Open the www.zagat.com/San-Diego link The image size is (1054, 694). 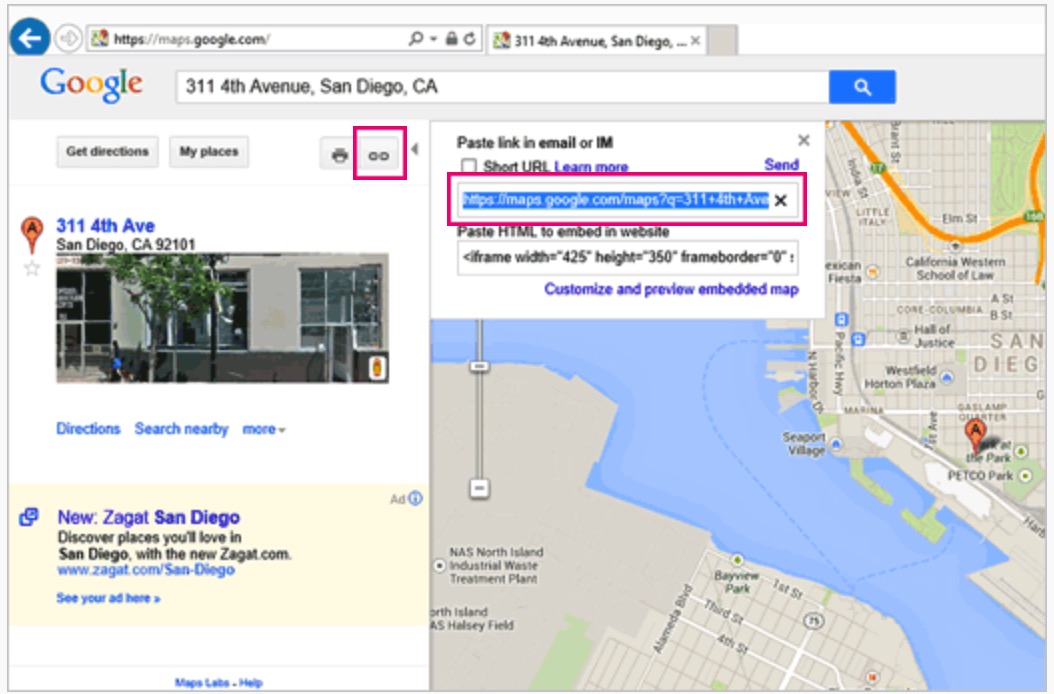pos(146,570)
